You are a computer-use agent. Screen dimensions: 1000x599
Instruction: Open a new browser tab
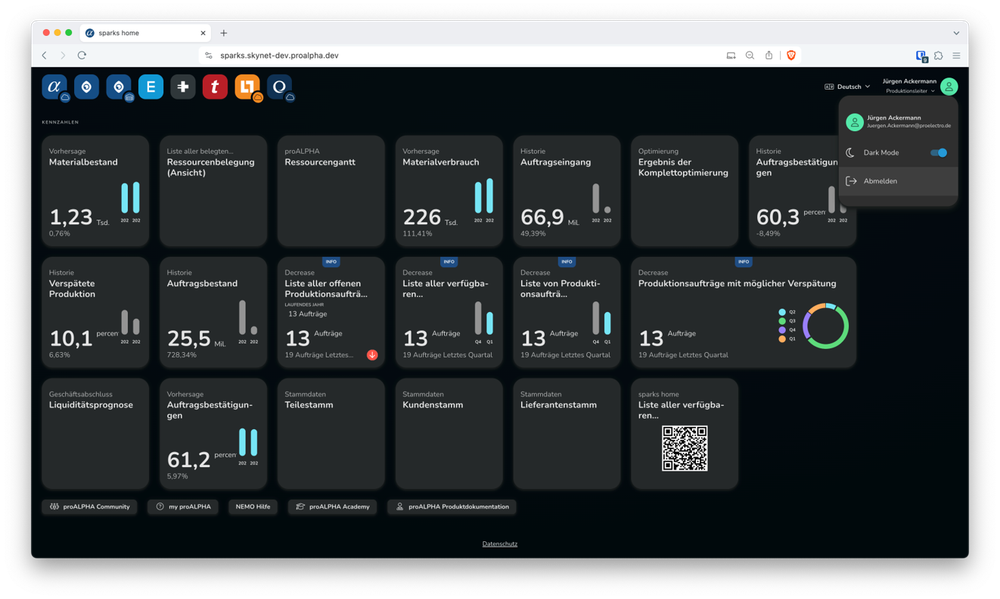(224, 33)
